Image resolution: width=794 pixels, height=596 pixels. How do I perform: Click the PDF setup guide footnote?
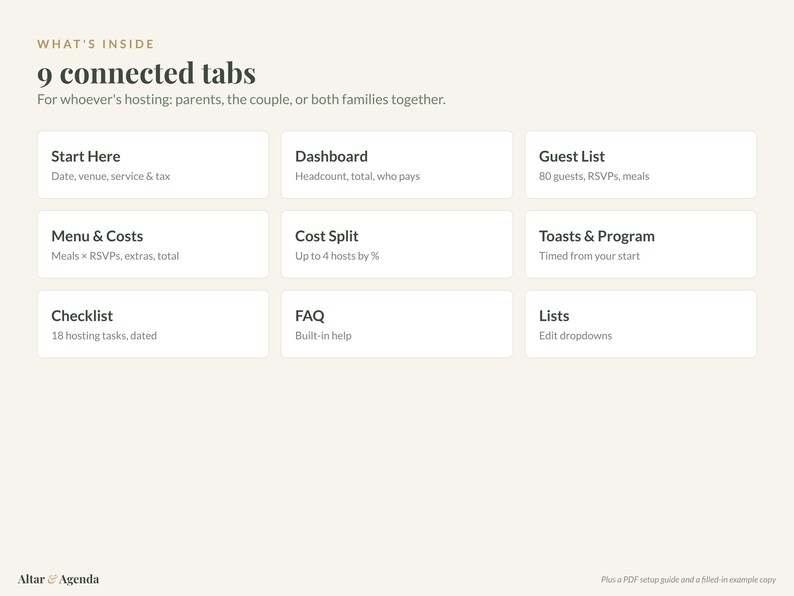click(688, 579)
